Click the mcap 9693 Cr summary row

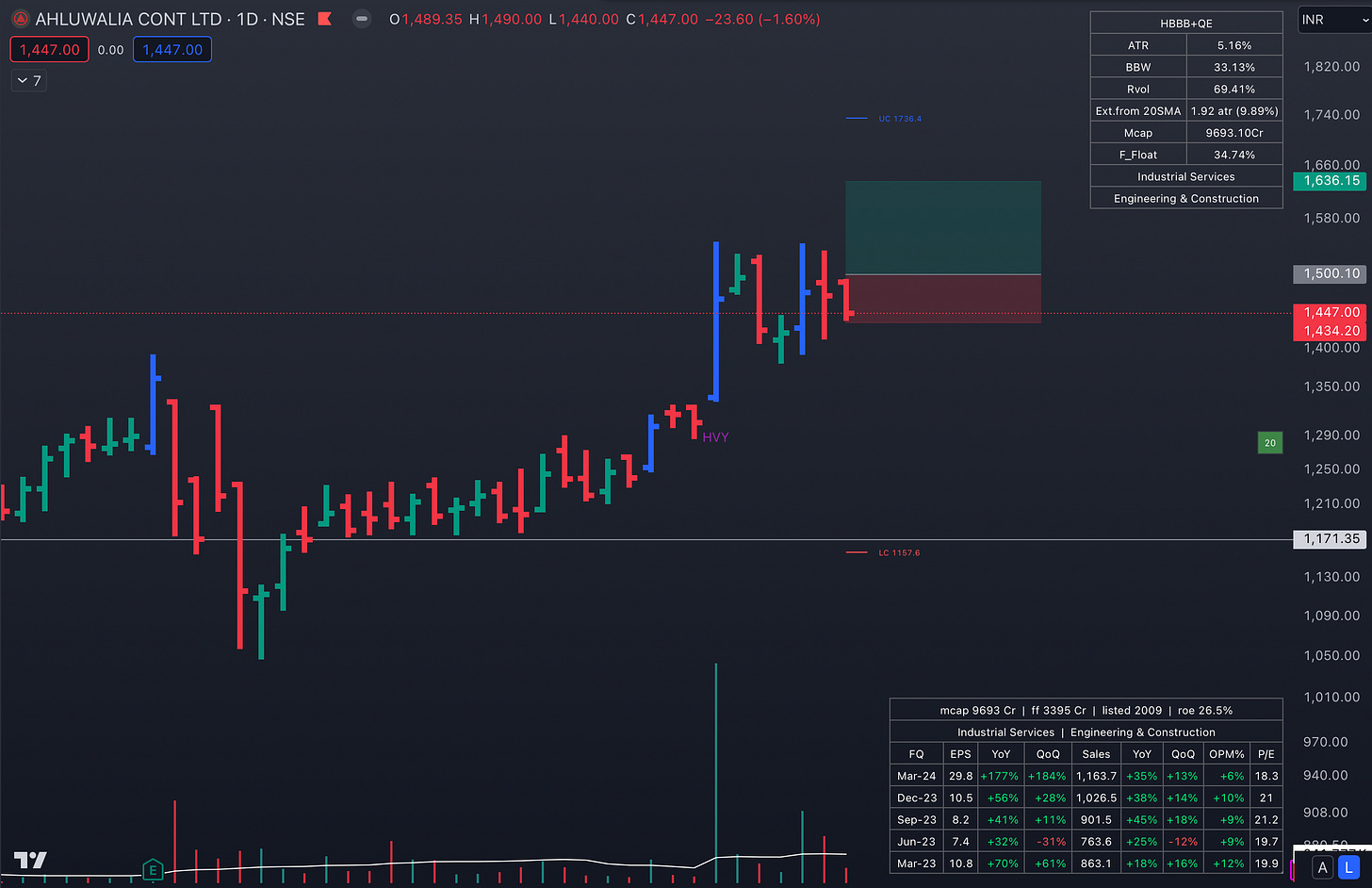(x=1086, y=710)
